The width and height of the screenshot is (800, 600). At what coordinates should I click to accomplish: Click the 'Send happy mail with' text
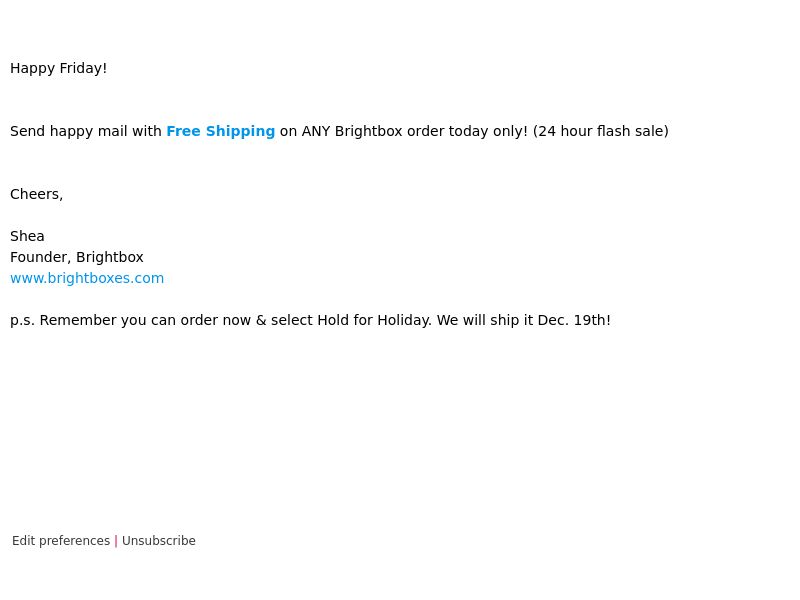pos(86,131)
